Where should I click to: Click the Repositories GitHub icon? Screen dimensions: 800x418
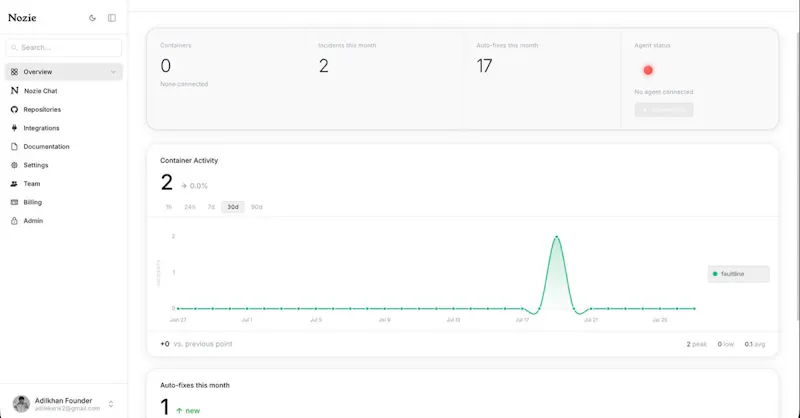(14, 109)
